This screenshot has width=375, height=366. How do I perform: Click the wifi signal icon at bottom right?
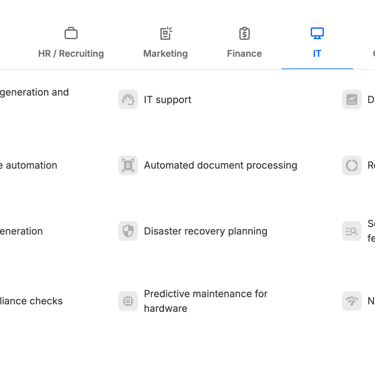(x=352, y=301)
